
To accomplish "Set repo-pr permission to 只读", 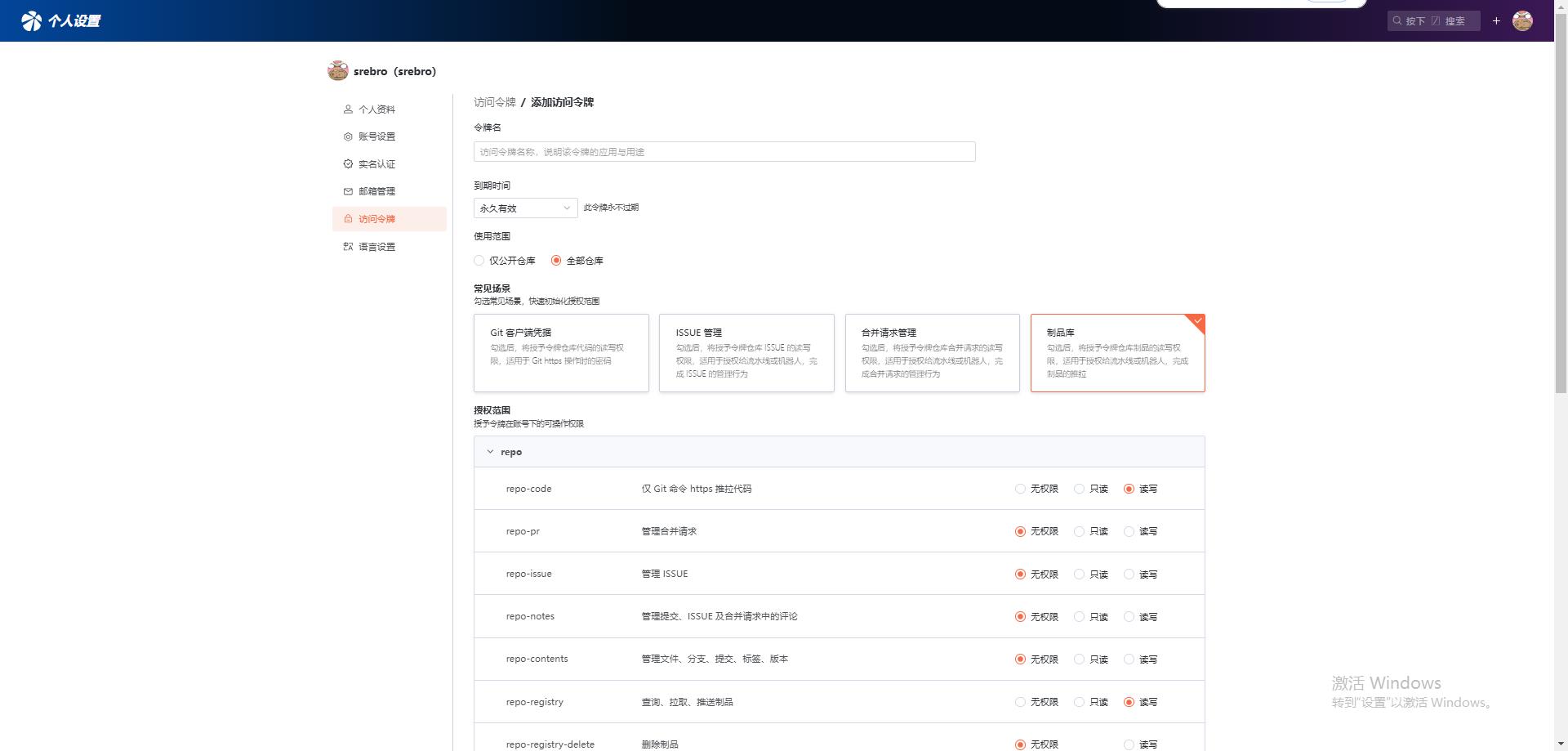I will (x=1079, y=532).
